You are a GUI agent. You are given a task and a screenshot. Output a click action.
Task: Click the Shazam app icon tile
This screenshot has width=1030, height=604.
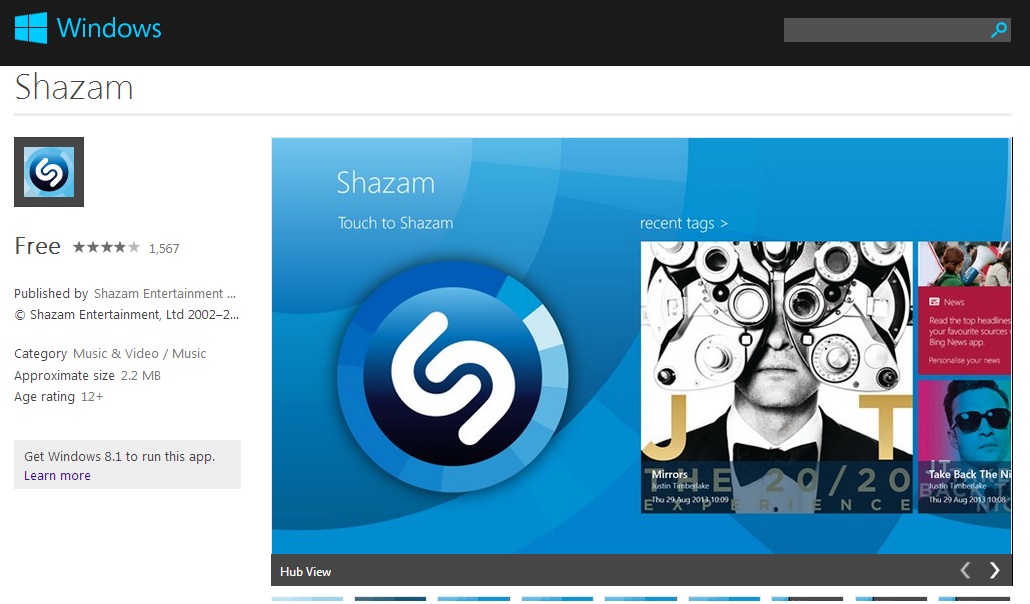click(49, 172)
